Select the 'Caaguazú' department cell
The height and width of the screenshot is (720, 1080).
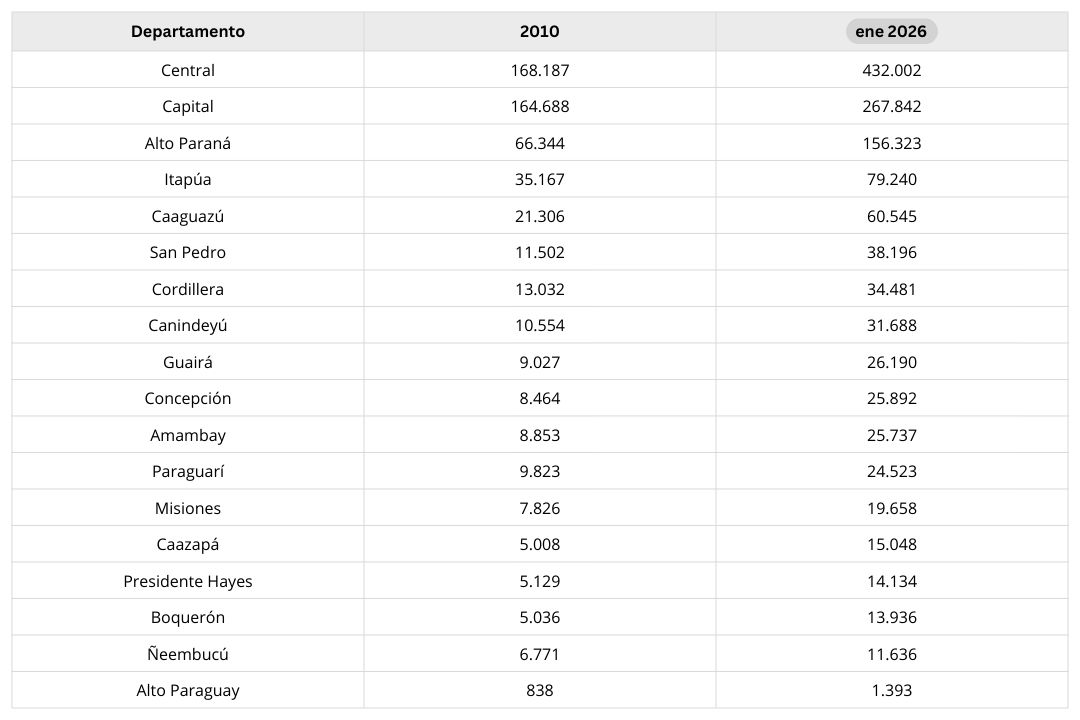[x=188, y=216]
